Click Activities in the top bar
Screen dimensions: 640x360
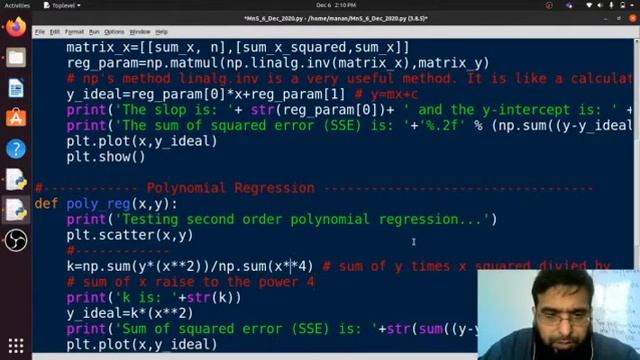(x=17, y=5)
